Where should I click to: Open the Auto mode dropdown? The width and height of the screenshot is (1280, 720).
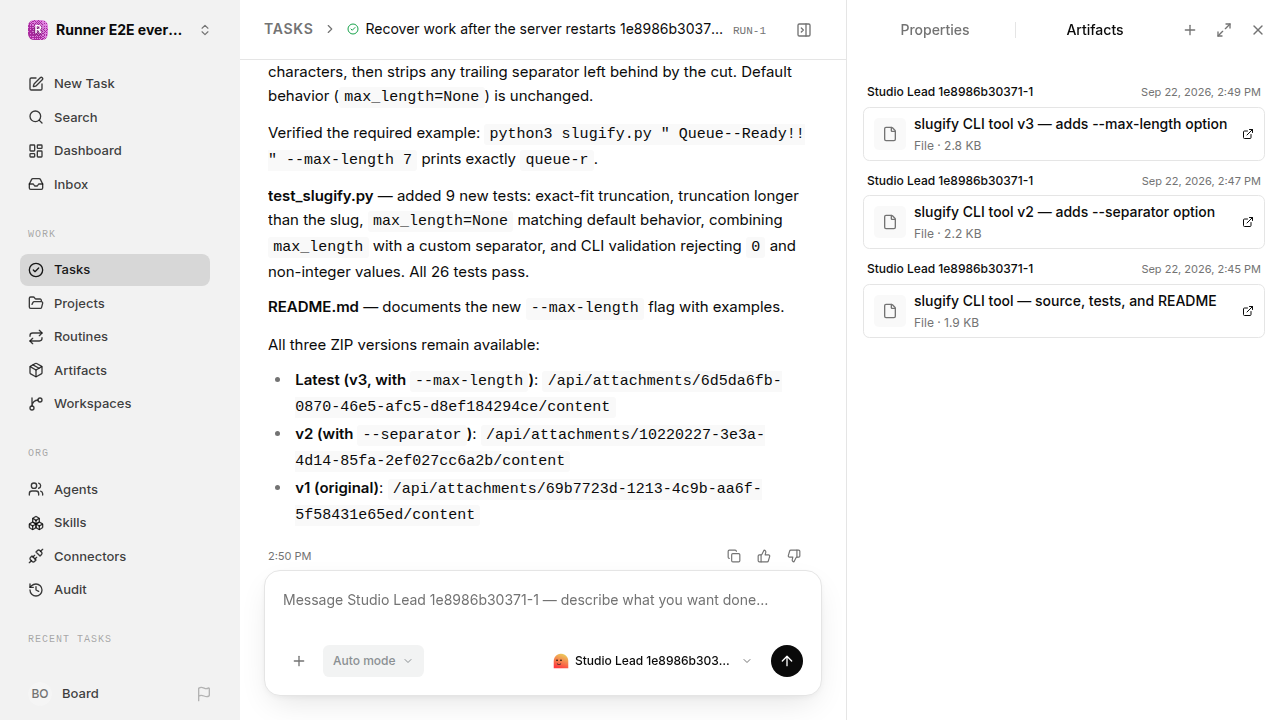373,661
